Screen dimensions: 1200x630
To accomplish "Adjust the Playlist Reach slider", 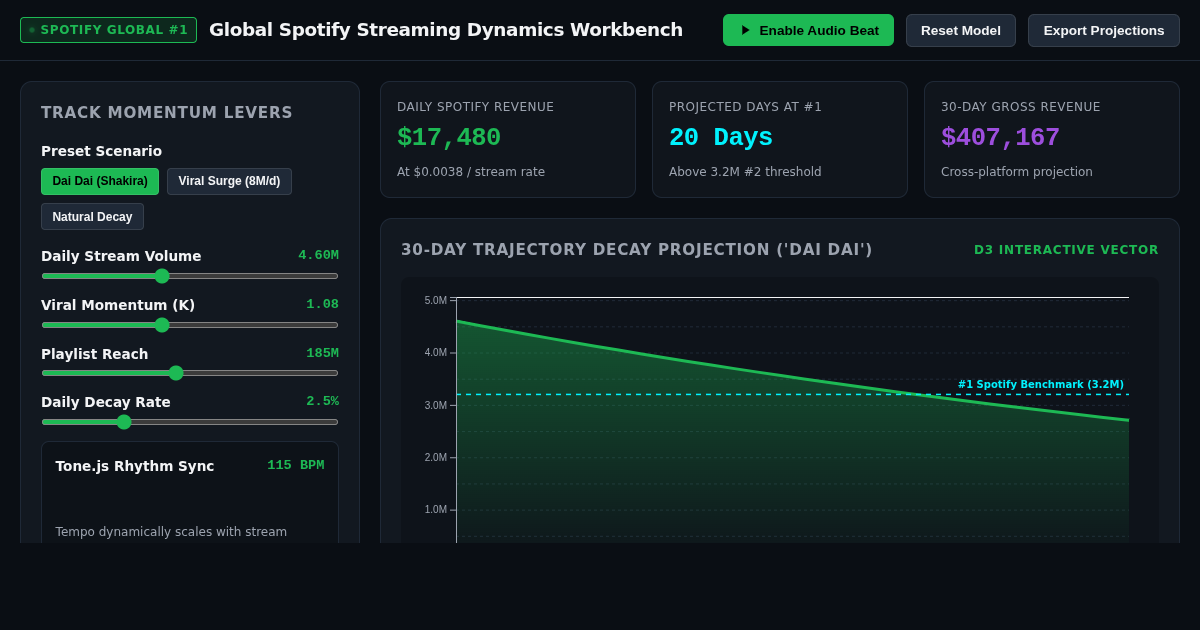I will 190,373.
